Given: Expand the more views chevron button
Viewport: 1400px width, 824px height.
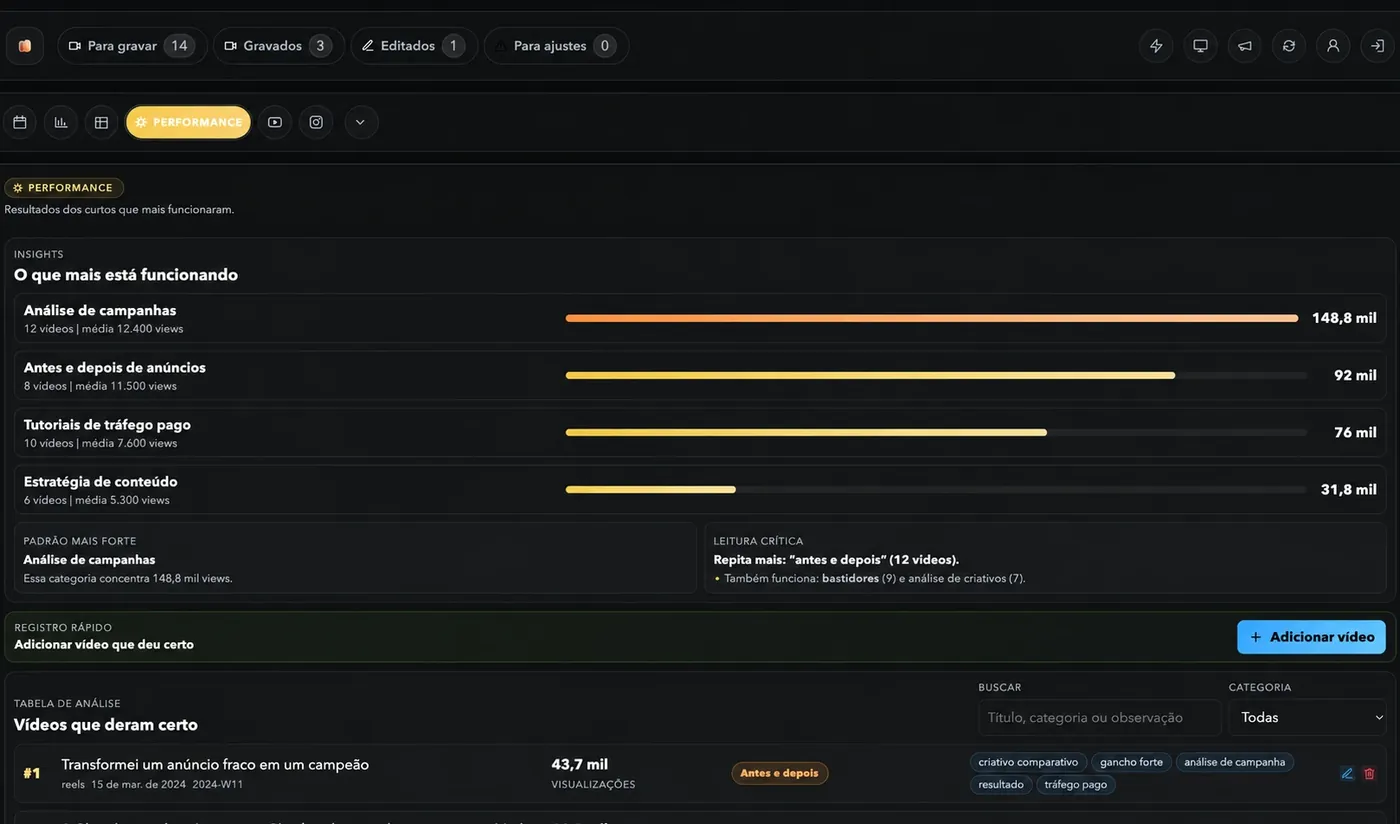Looking at the screenshot, I should pos(361,122).
